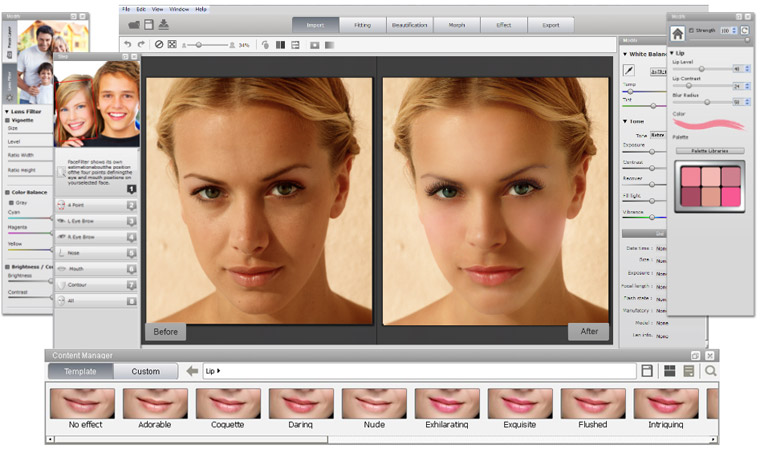This screenshot has height=449, width=760.
Task: Click the open folder icon
Action: tap(133, 23)
